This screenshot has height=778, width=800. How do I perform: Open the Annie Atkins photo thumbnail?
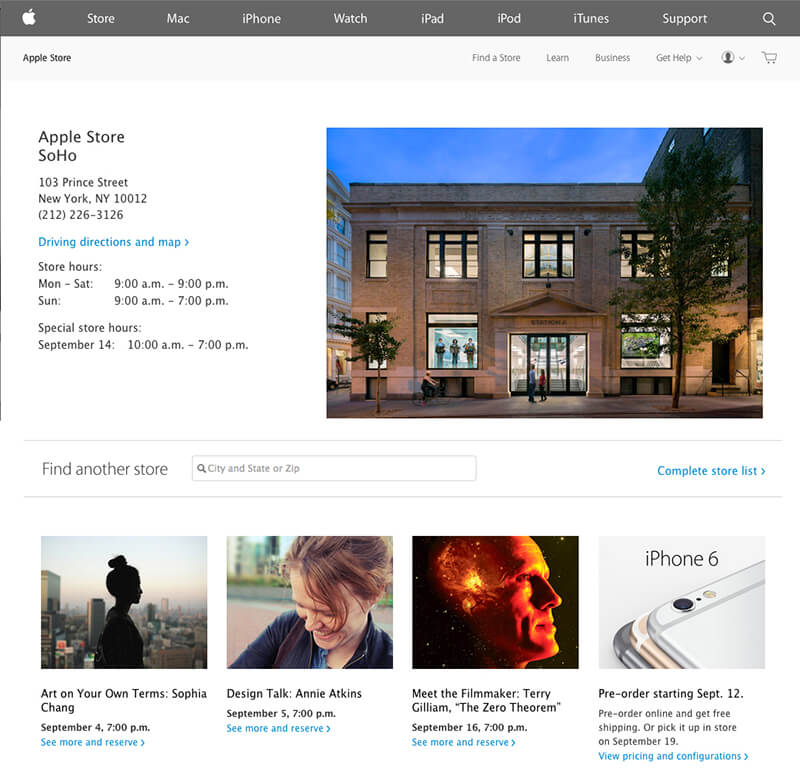click(x=310, y=602)
